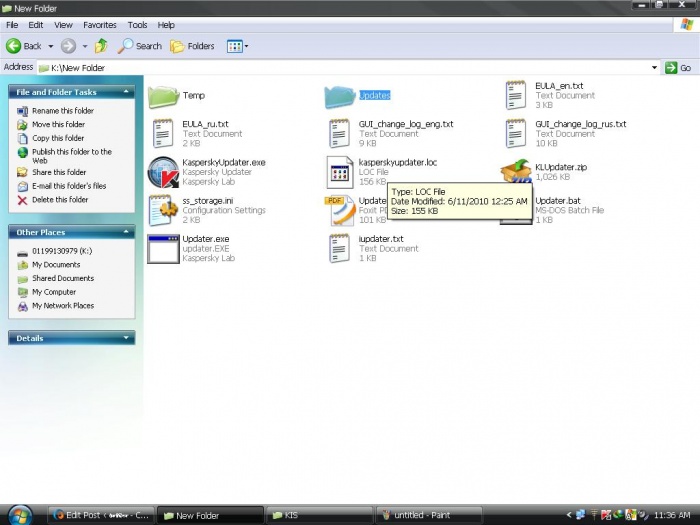The image size is (700, 525).
Task: Open the View menu
Action: 63,25
